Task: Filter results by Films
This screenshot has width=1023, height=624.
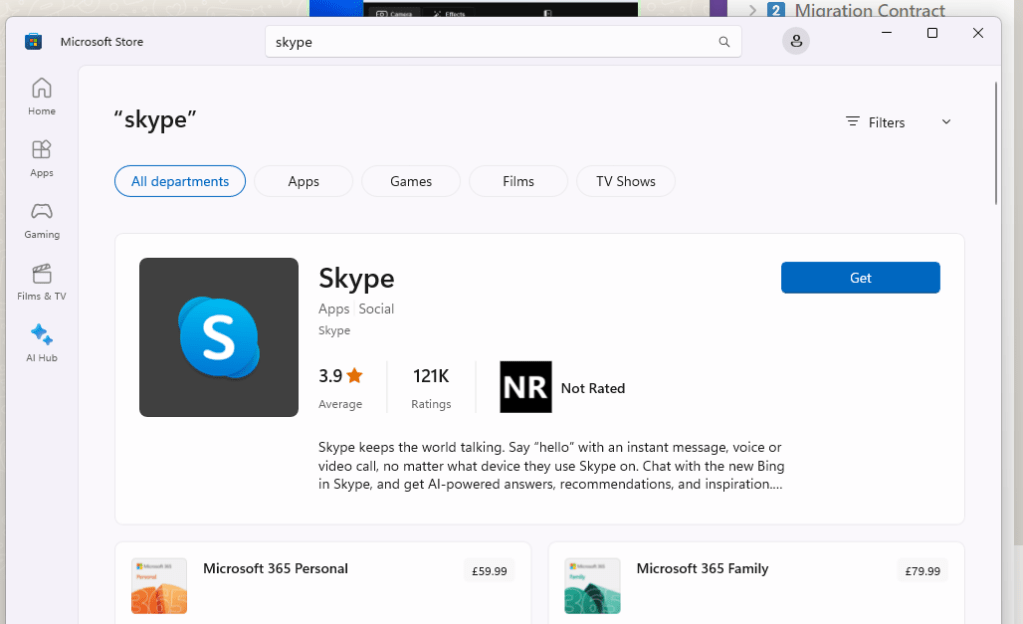Action: (x=518, y=181)
